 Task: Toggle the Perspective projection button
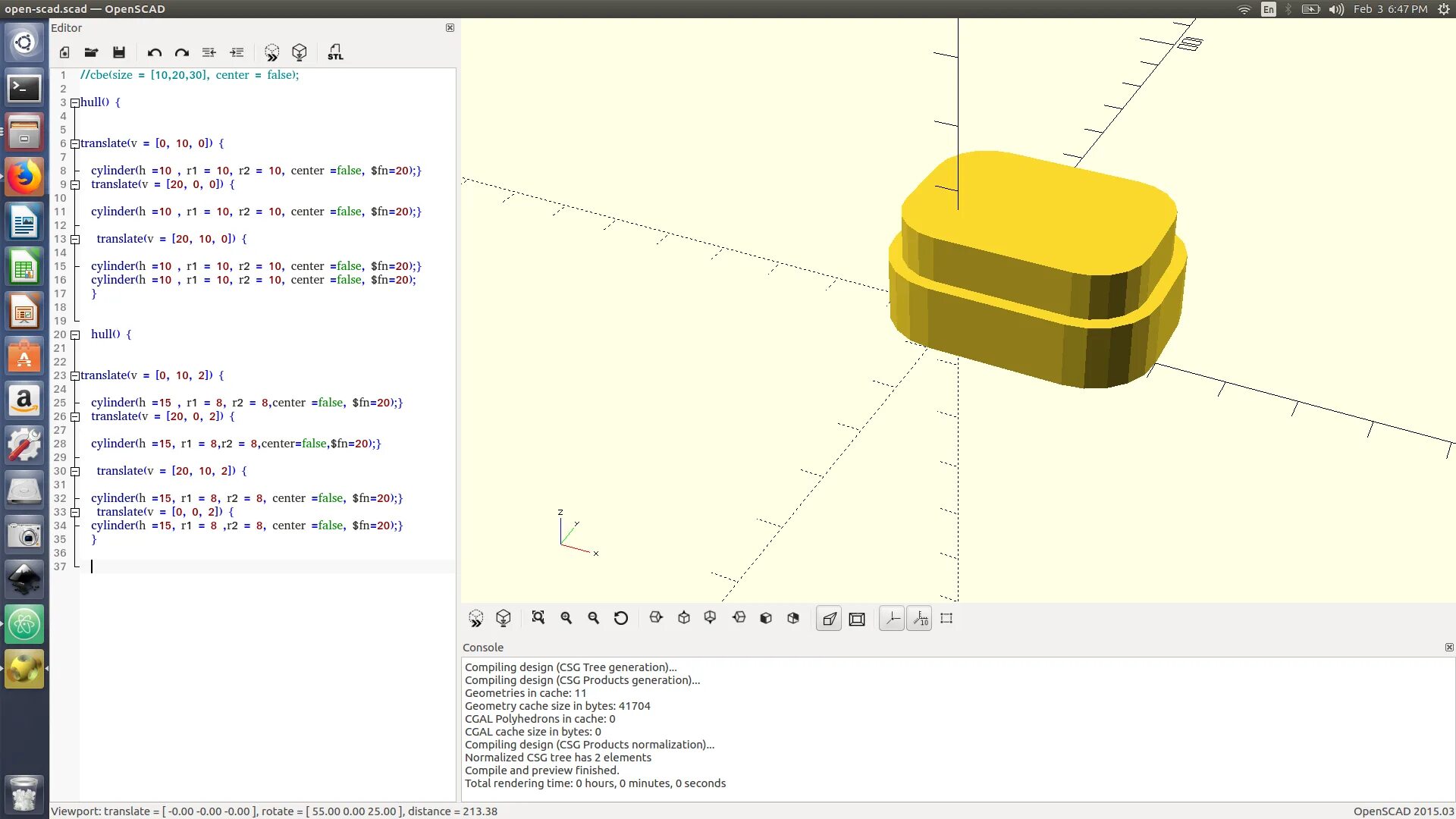(x=829, y=619)
